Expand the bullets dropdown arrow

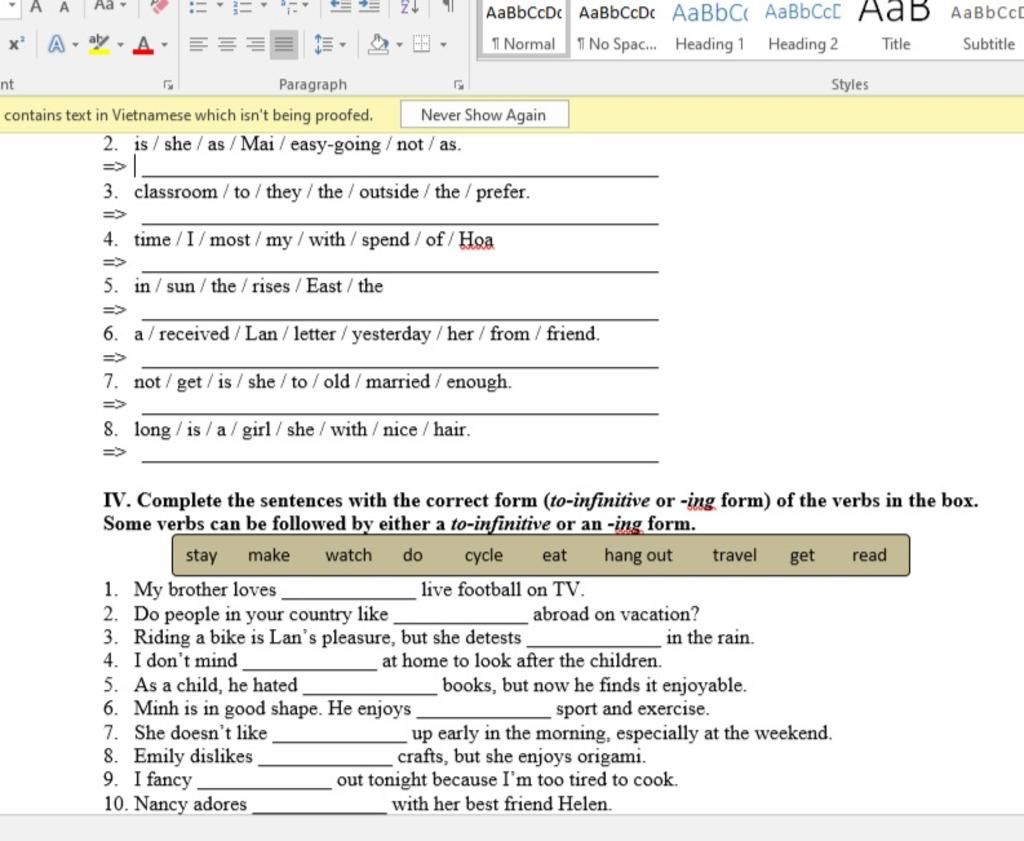point(219,5)
